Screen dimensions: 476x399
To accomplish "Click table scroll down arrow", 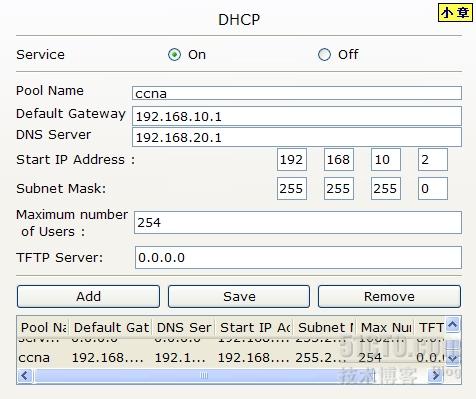I will click(453, 358).
